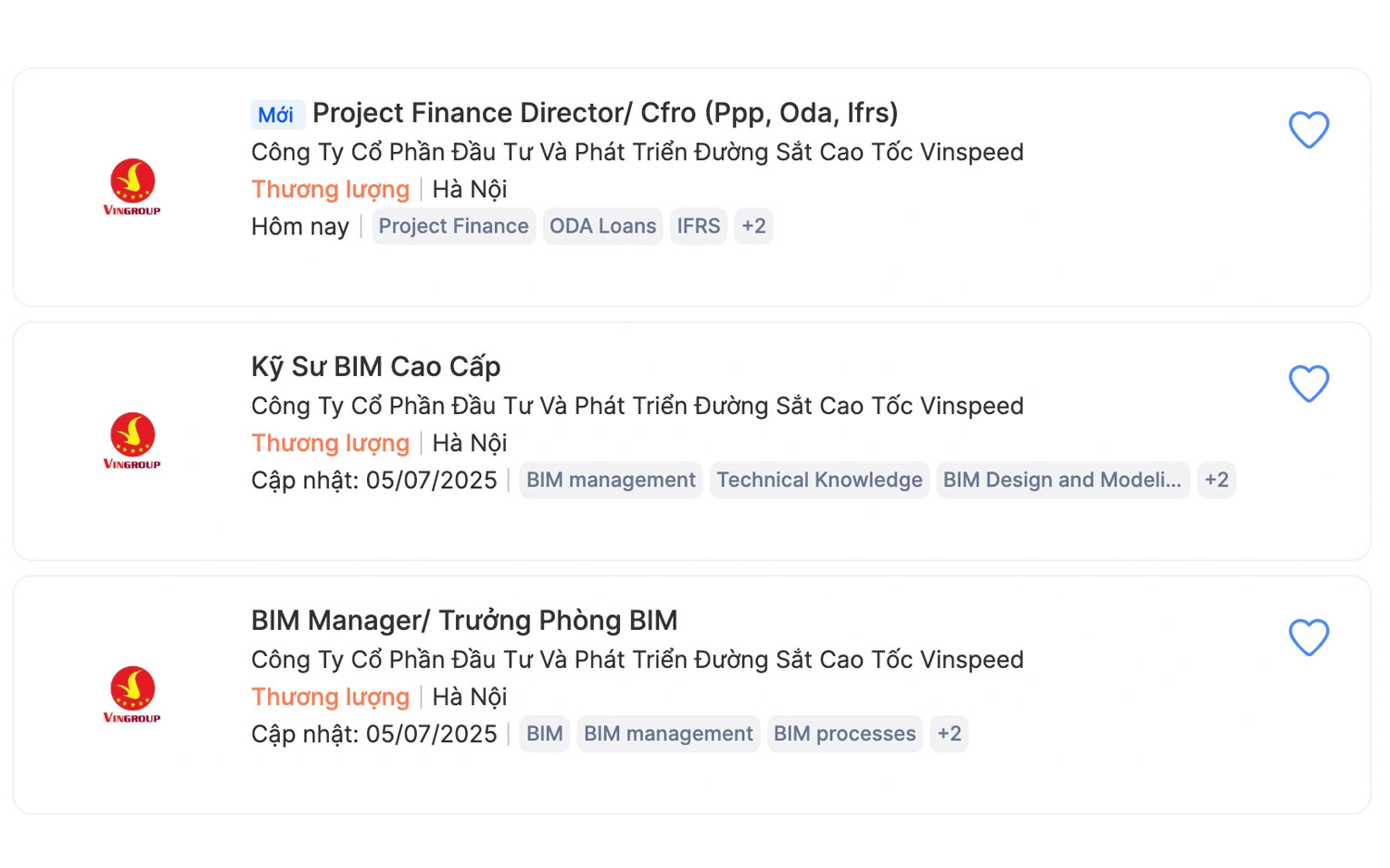Open Project Finance Director/ Cfro job title

604,113
